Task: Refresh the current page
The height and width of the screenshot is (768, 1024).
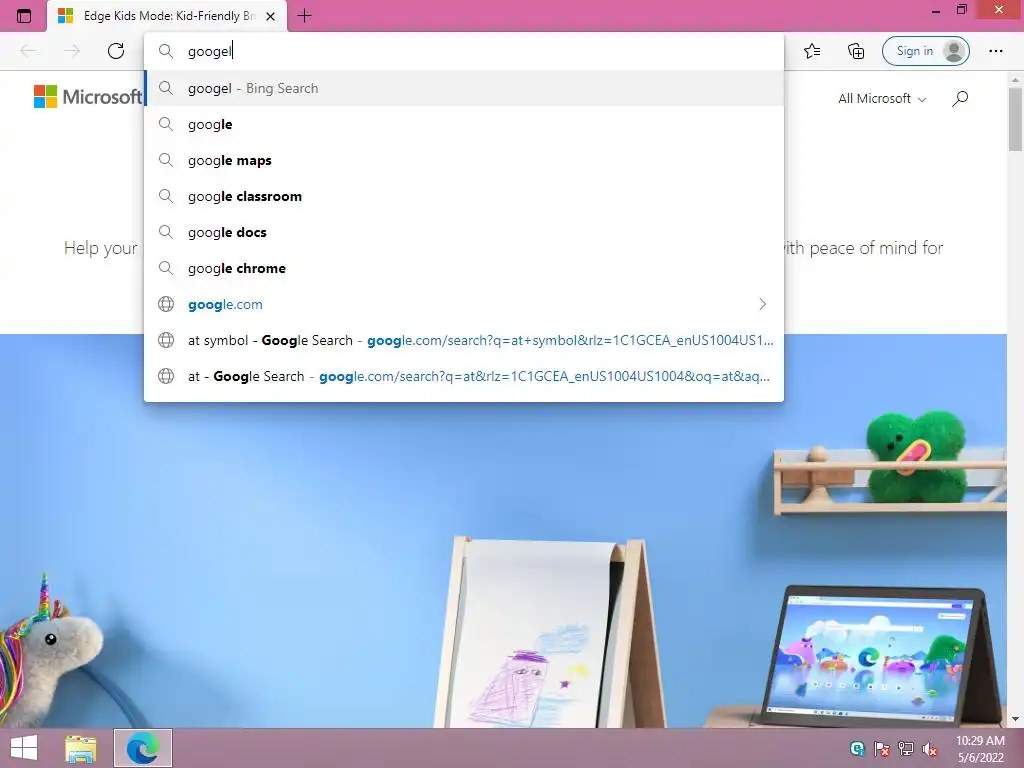Action: [116, 51]
